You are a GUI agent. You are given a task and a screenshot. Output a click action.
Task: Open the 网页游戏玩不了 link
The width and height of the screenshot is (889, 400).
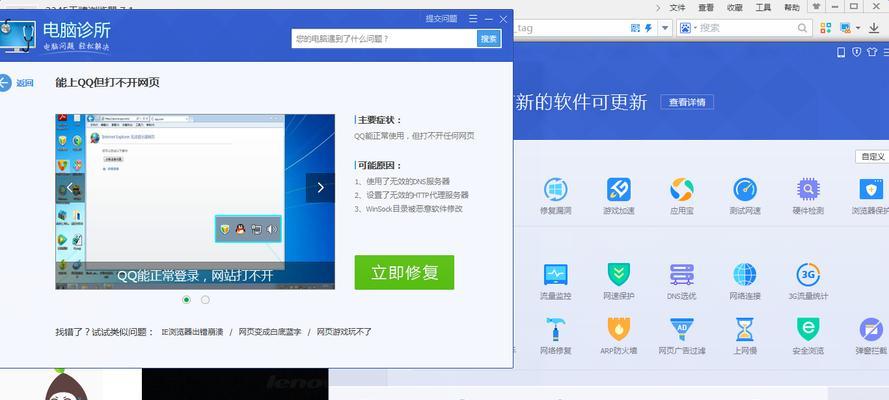(344, 332)
